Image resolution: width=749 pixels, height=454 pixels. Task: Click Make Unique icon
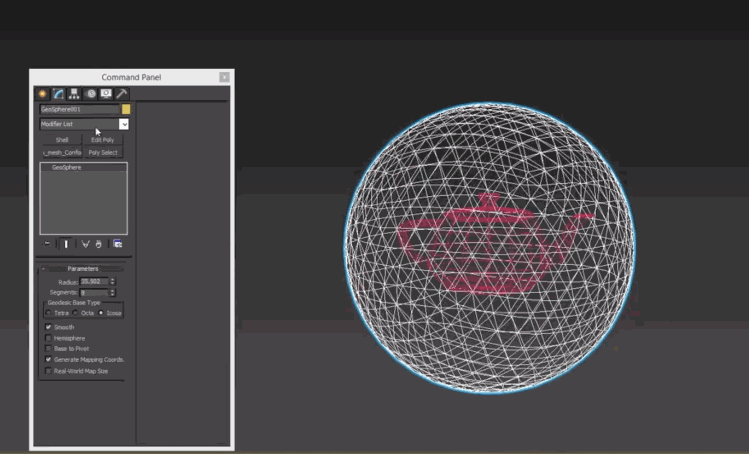[85, 244]
